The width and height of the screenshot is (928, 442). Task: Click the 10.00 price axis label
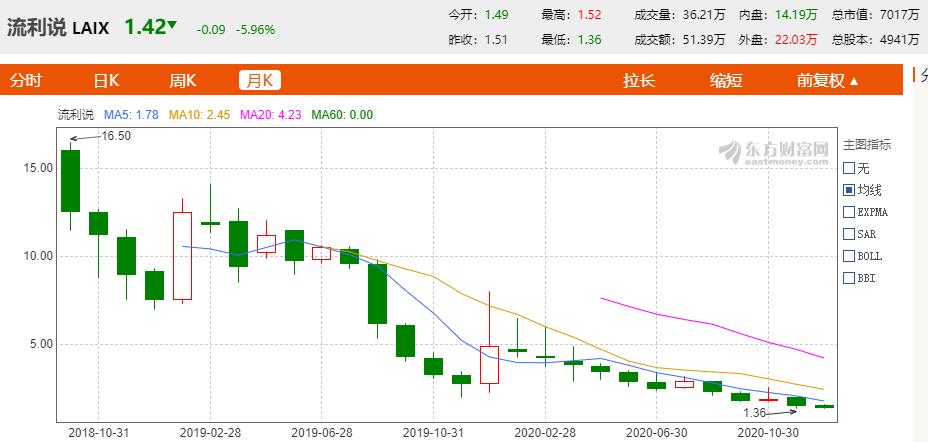pos(40,256)
